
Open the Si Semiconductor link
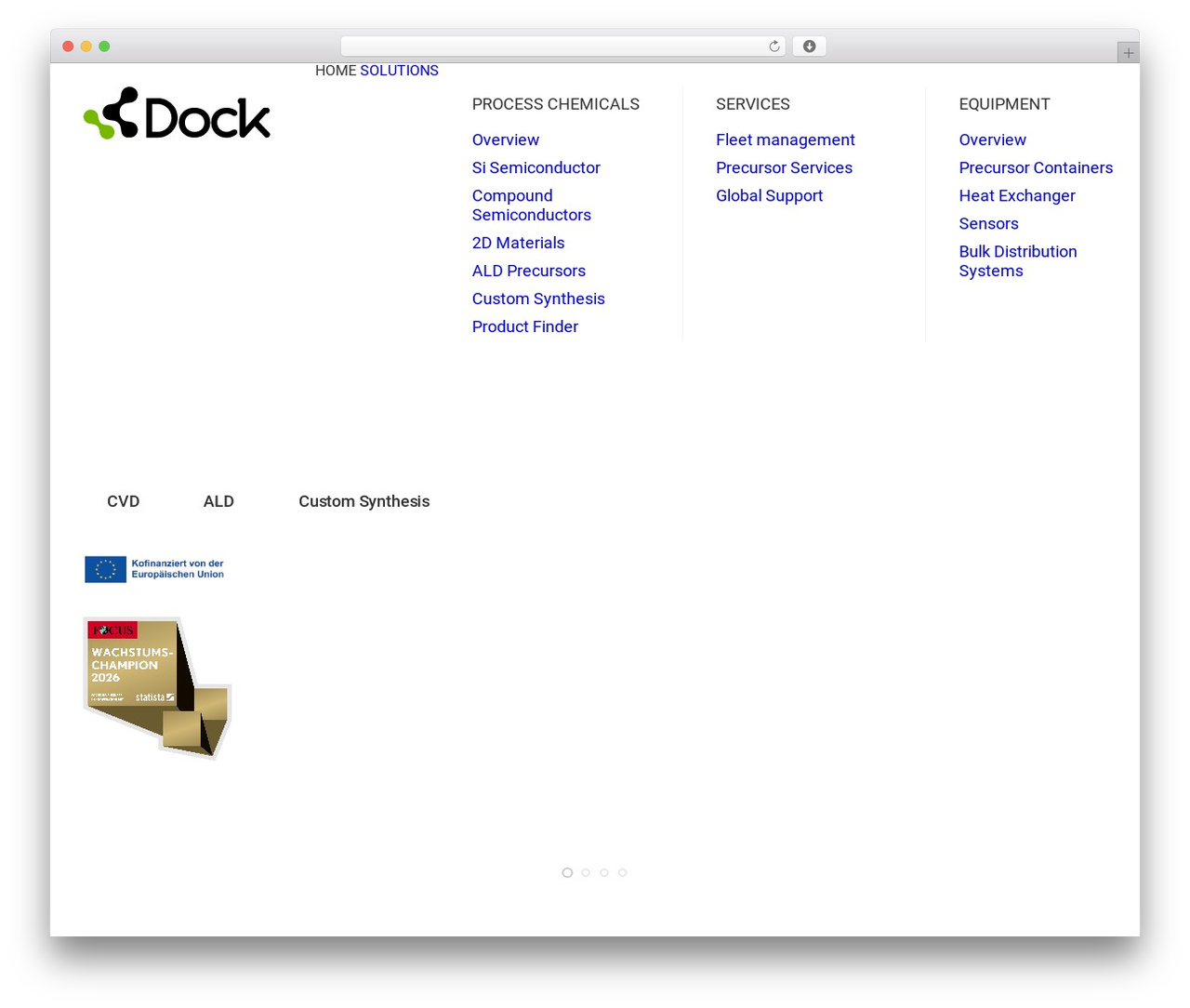(536, 167)
